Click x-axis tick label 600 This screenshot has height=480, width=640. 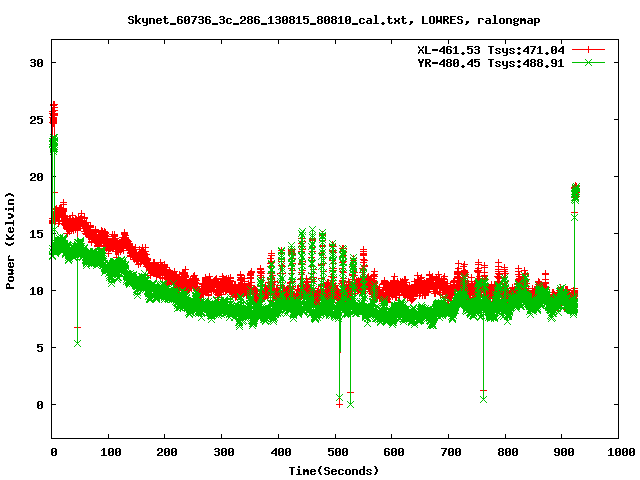click(x=394, y=452)
